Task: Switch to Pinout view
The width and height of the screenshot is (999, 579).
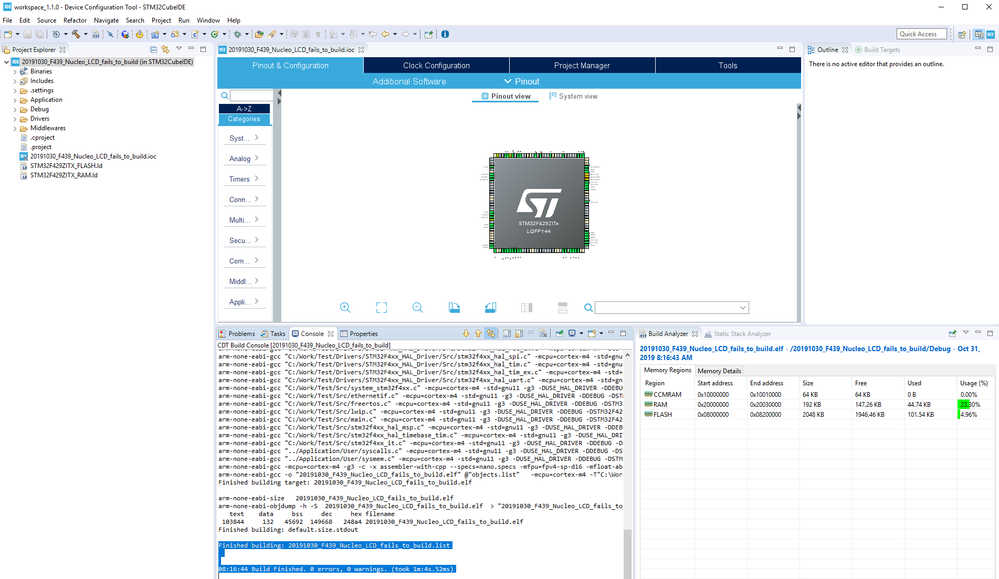Action: click(506, 96)
